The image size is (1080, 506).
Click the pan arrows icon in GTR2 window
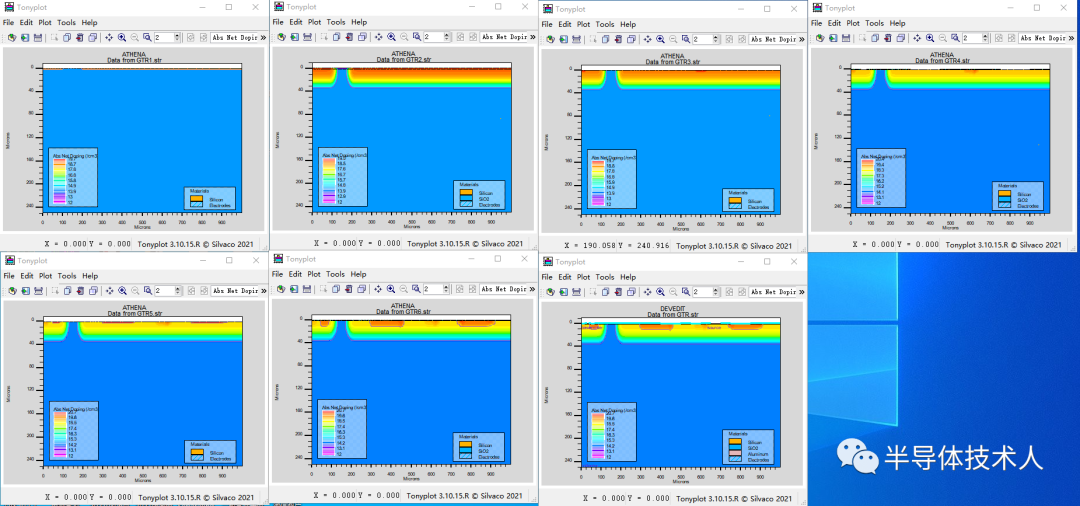point(378,36)
